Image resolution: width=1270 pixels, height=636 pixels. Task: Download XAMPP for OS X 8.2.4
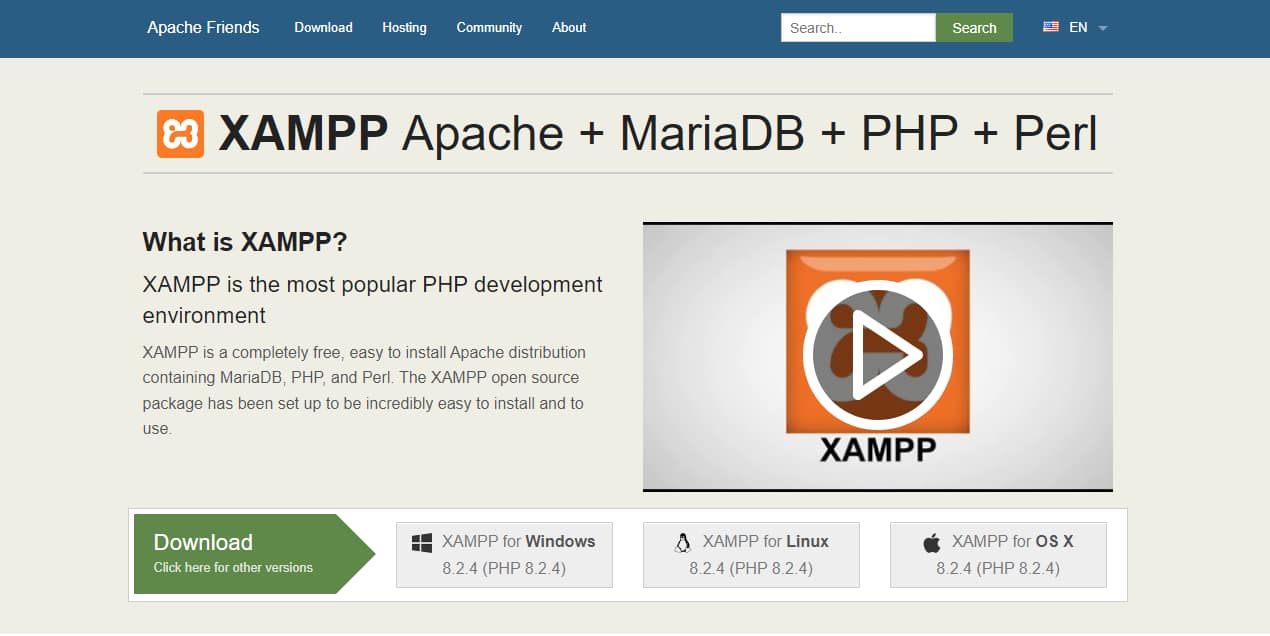pyautogui.click(x=998, y=553)
